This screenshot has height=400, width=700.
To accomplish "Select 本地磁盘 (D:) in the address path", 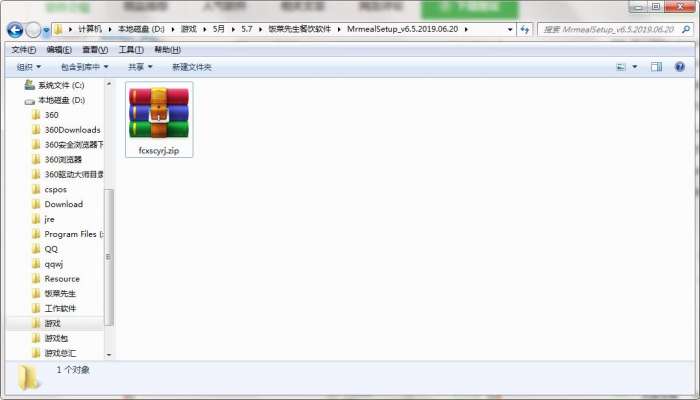I will point(141,29).
